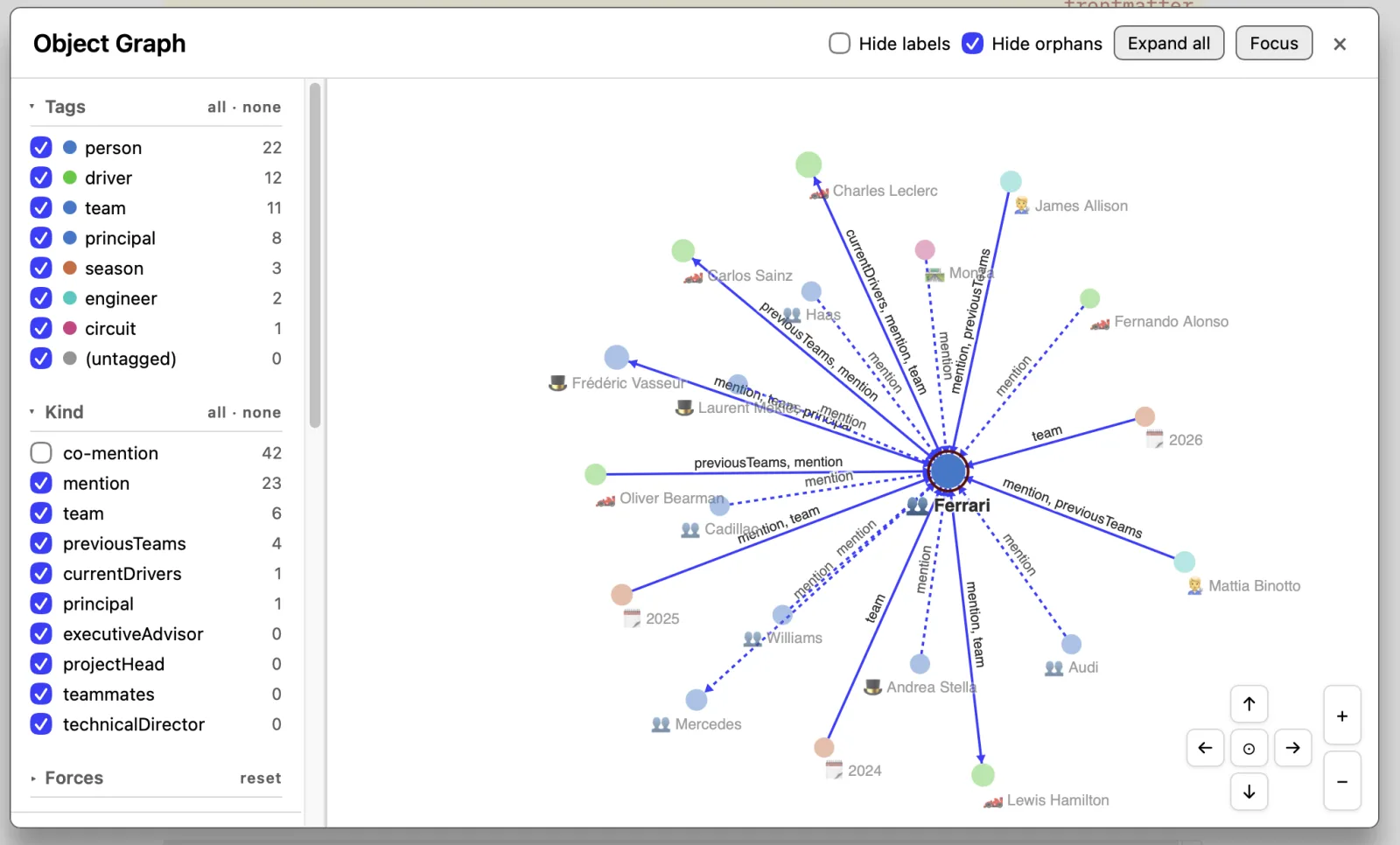
Task: Toggle the season tag checkbox
Action: (41, 269)
